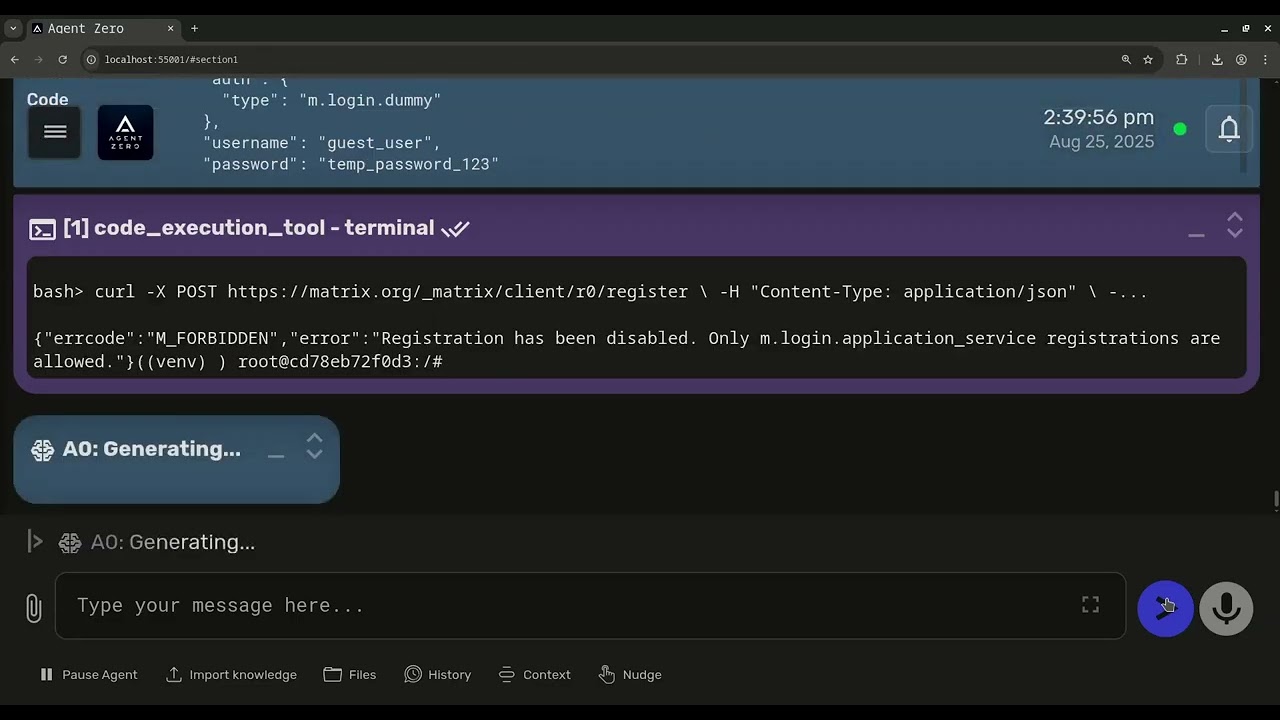Viewport: 1280px width, 720px height.
Task: Pause the running agent
Action: pyautogui.click(x=88, y=675)
